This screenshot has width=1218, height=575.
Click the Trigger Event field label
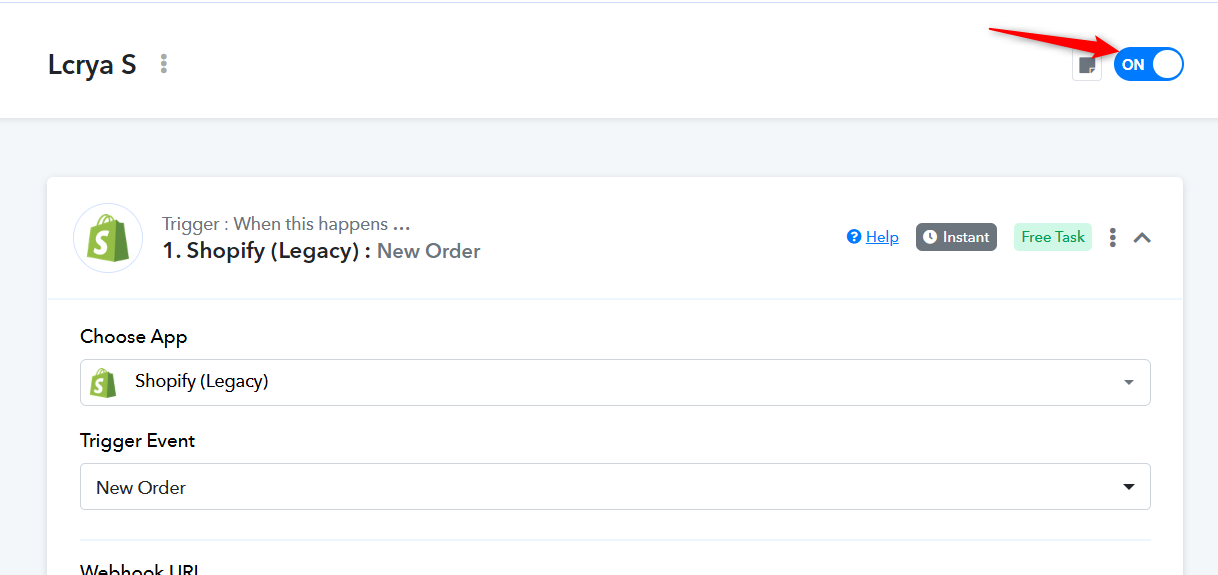(138, 441)
